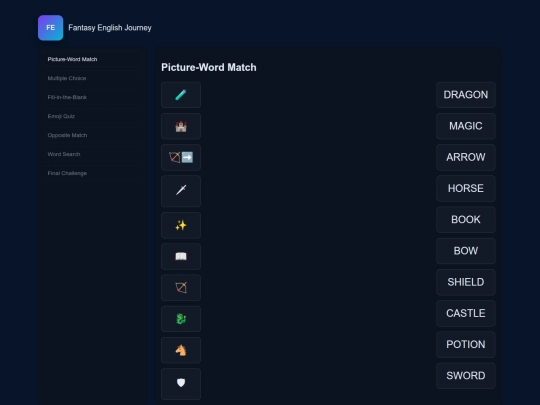
Task: Click the single bow emoji tile
Action: click(x=181, y=288)
